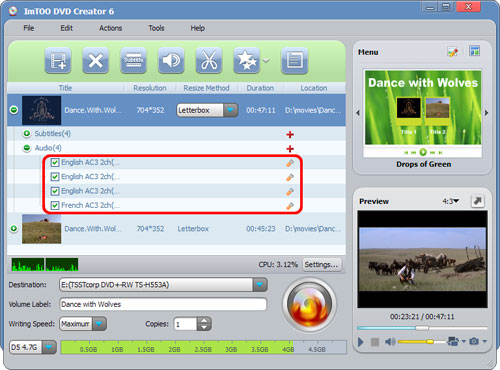Collapse the first Dance.With.Wol title row
Screen dimensions: 500x370
(14, 110)
